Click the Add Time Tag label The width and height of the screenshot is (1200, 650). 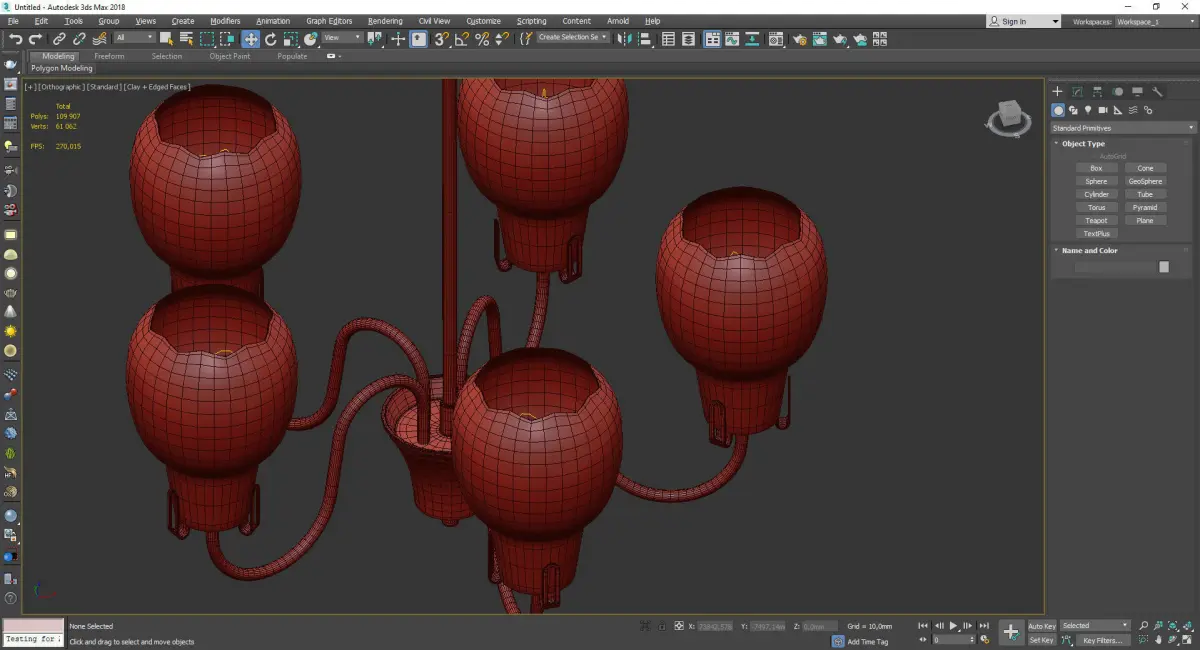pos(867,642)
